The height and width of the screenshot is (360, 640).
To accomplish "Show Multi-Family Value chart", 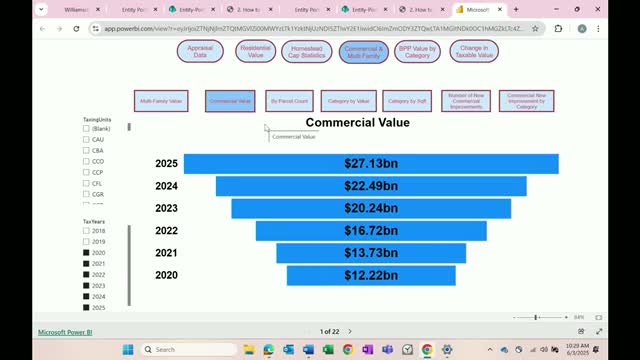I will [161, 101].
